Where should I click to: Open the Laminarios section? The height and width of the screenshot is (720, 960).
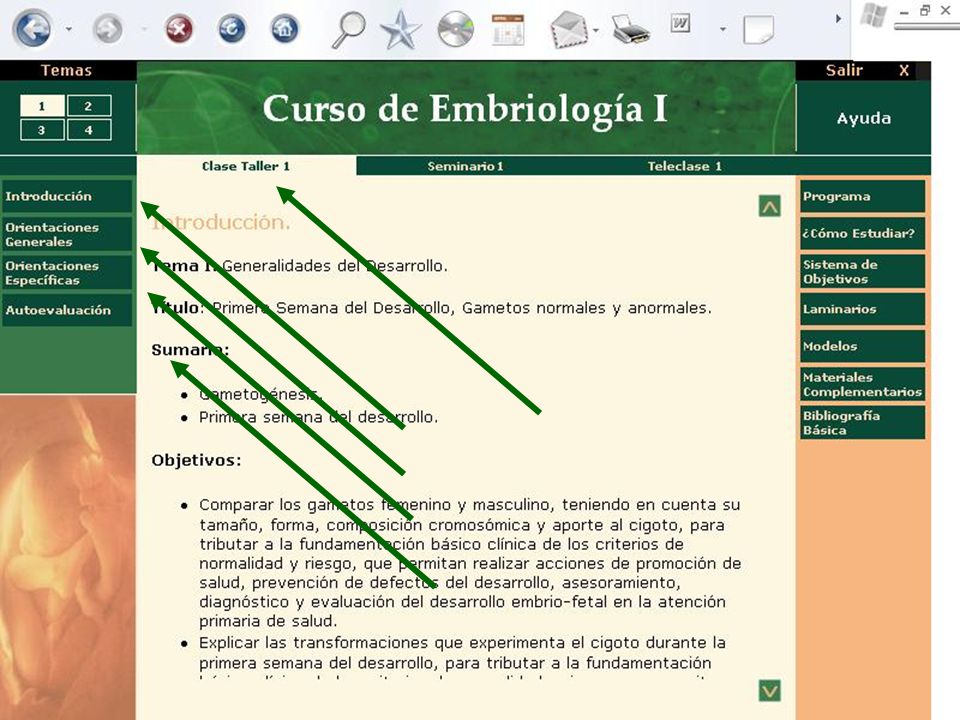click(x=863, y=309)
